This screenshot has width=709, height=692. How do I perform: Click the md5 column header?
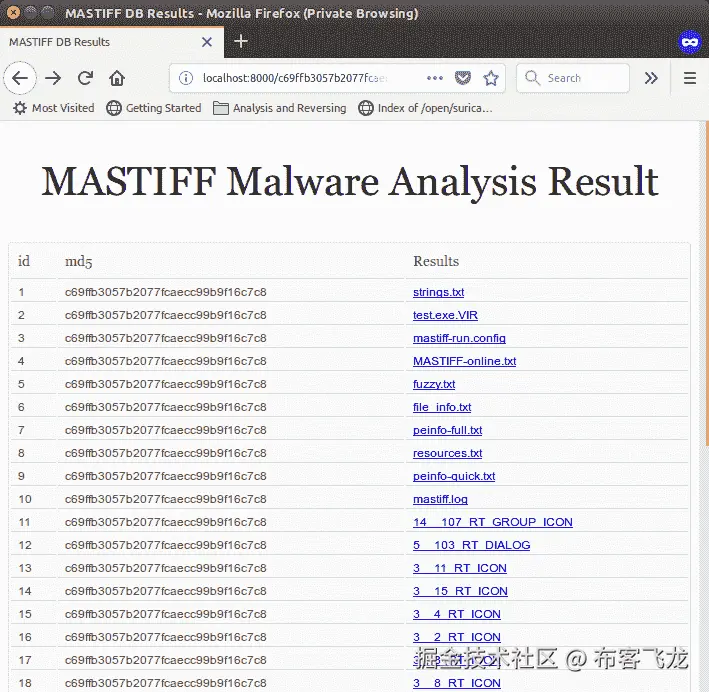(78, 261)
